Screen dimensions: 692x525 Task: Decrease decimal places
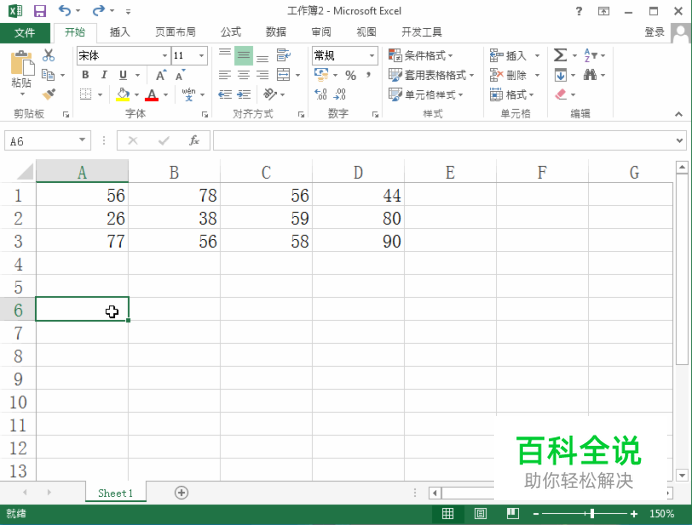point(340,94)
